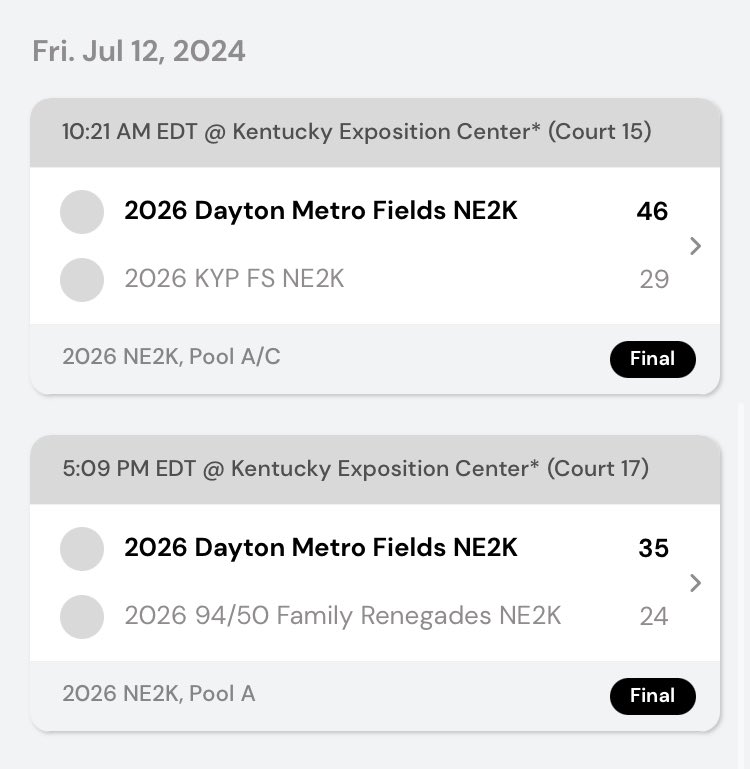Viewport: 750px width, 769px height.
Task: Click the 2026 KYP FS NE2K team logo
Action: (82, 279)
